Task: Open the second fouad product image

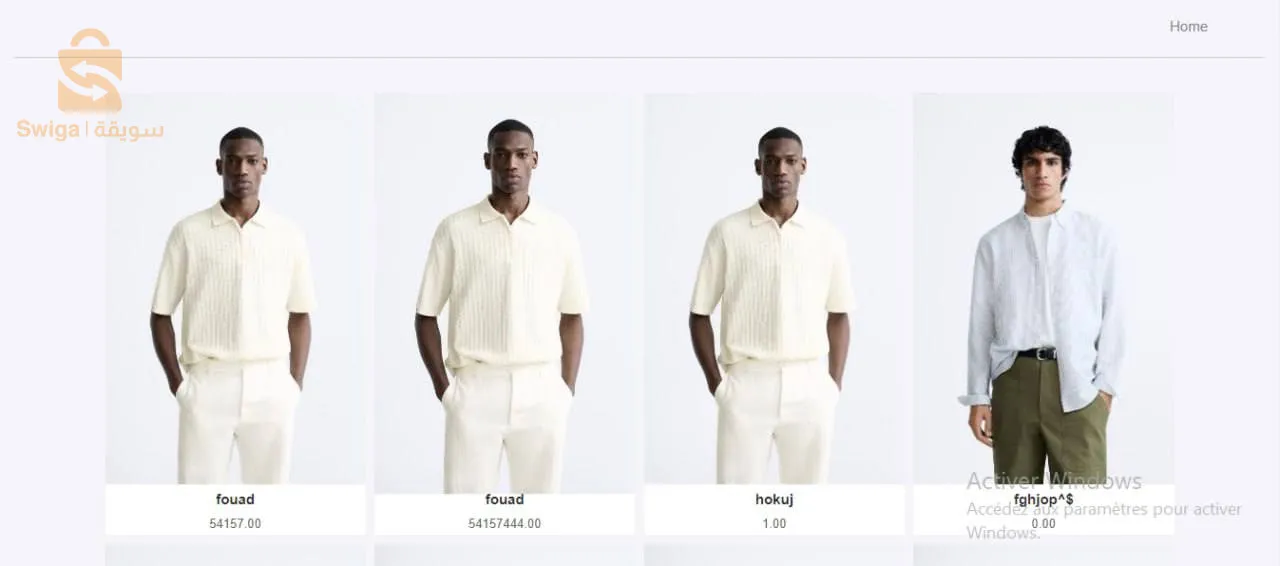Action: coord(504,293)
